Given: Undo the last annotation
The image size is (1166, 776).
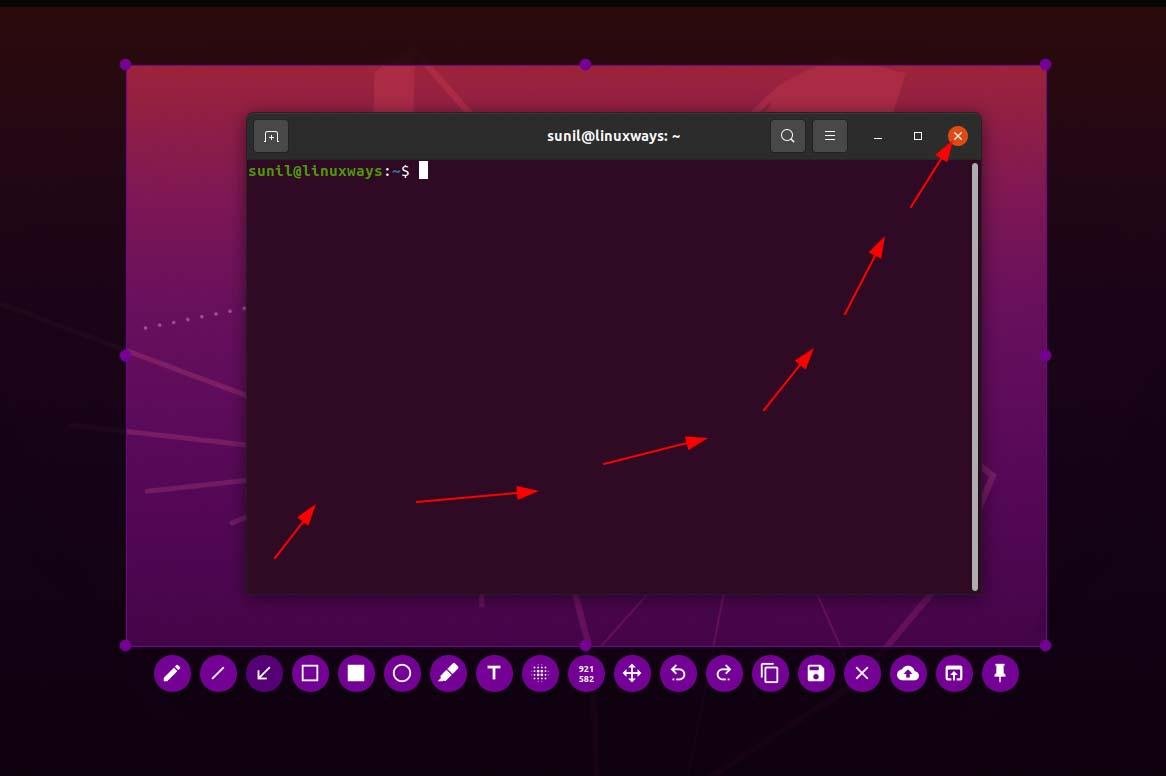Looking at the screenshot, I should coord(678,674).
